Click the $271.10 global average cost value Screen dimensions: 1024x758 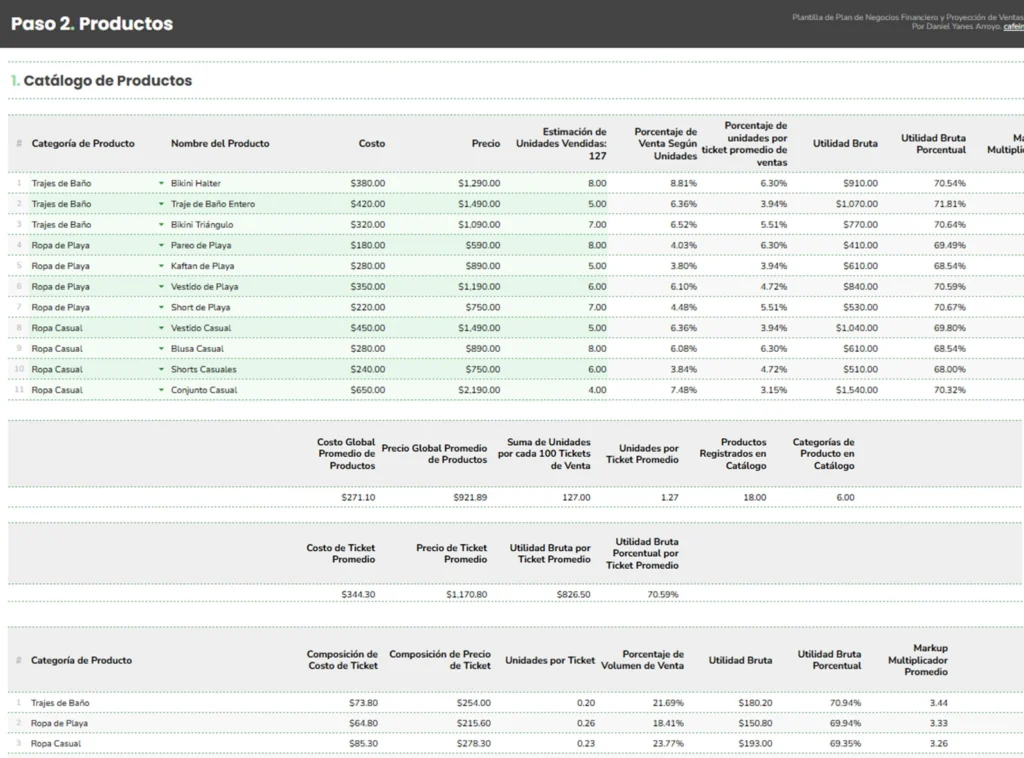coord(359,497)
